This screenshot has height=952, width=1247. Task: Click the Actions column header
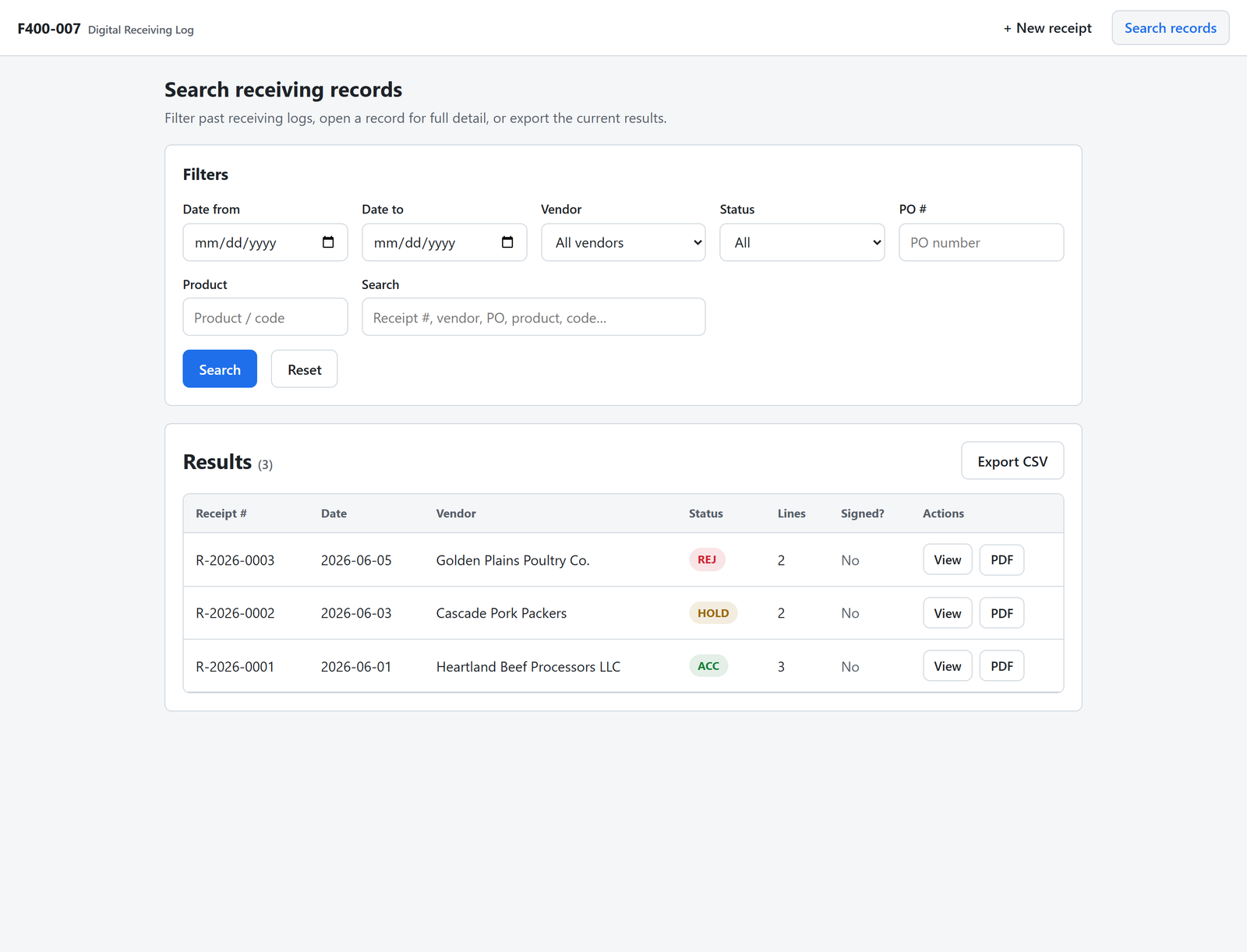point(943,513)
